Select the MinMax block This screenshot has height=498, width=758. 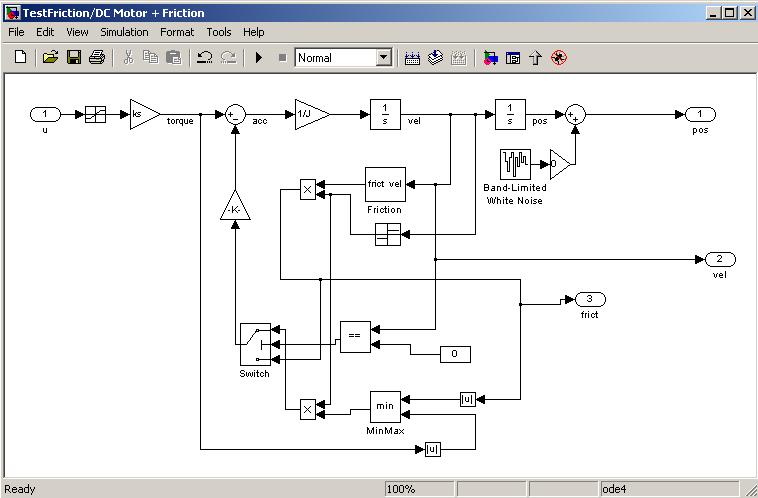tap(385, 407)
